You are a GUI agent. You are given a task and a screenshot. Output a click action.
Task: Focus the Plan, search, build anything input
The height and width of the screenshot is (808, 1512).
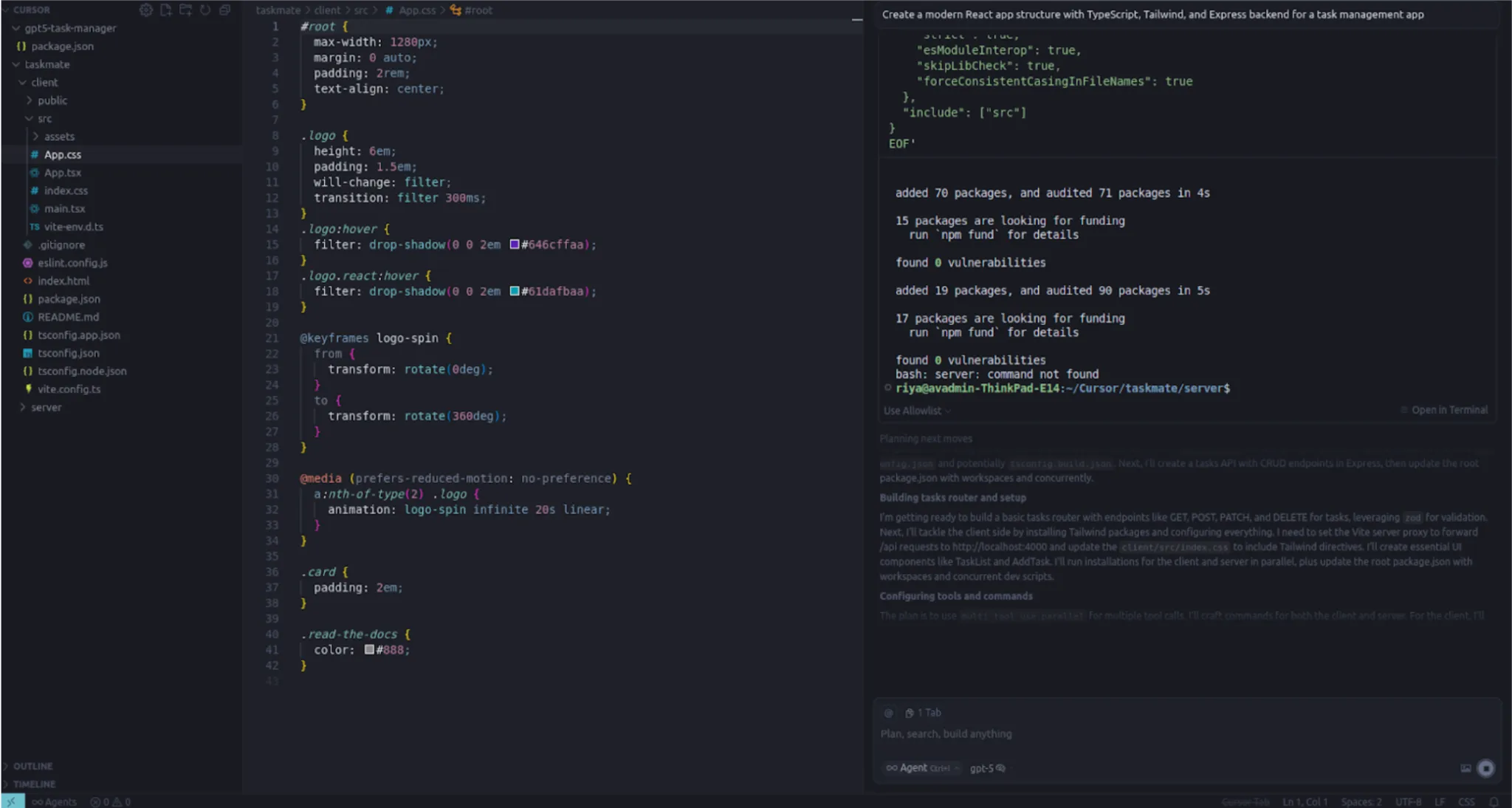click(1187, 734)
